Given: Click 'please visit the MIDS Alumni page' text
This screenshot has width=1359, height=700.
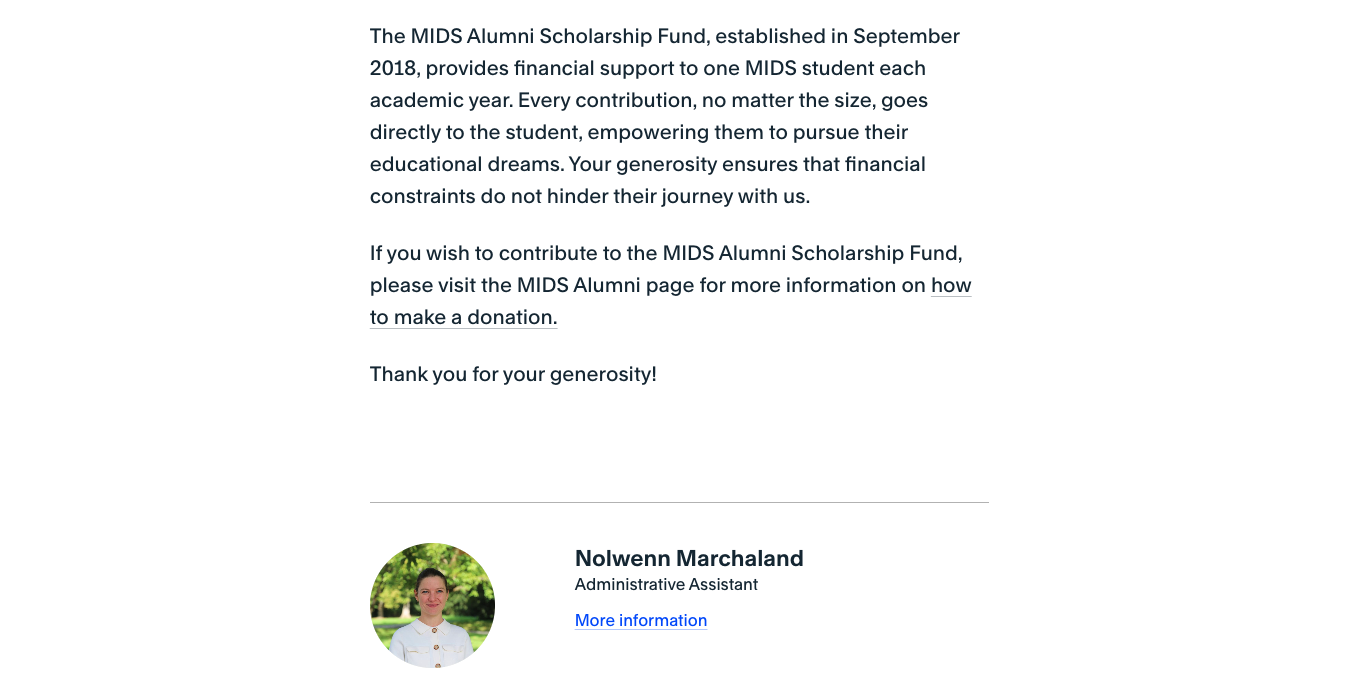Looking at the screenshot, I should 532,285.
